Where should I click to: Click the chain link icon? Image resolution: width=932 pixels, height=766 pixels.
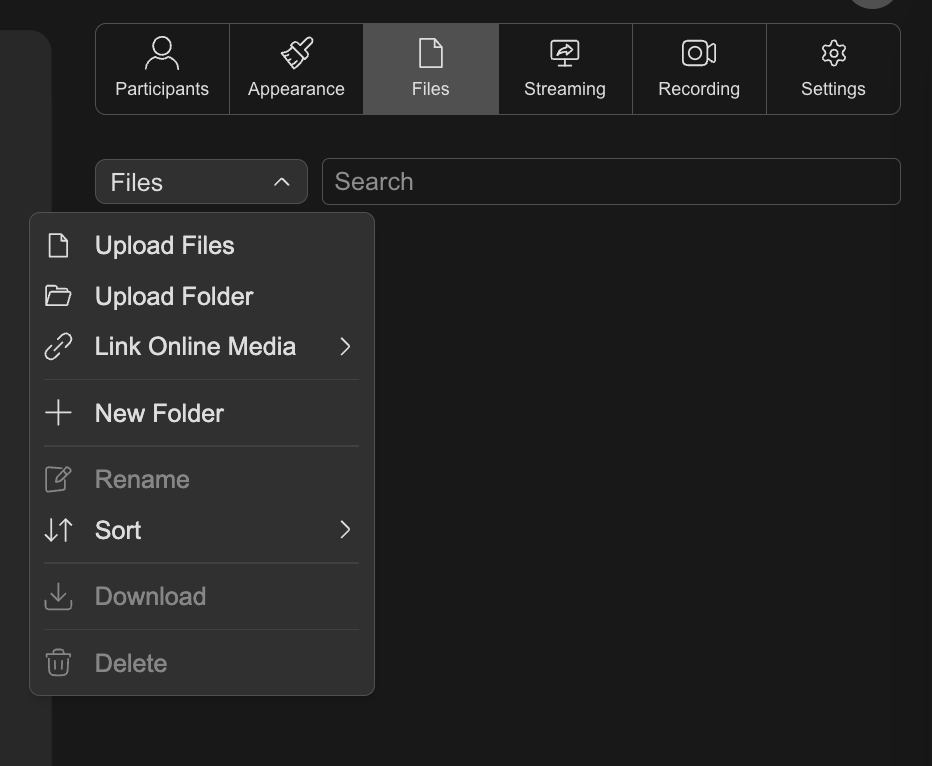tap(58, 346)
